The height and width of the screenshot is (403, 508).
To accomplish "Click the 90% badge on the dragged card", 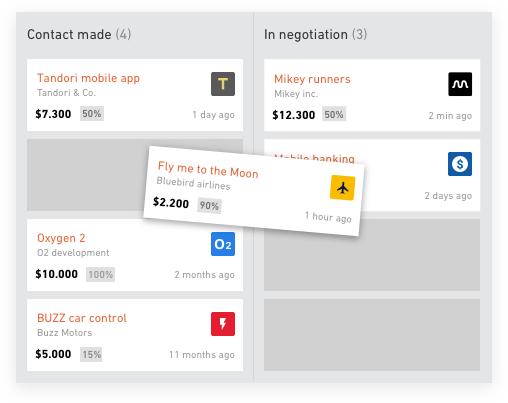I will [209, 206].
